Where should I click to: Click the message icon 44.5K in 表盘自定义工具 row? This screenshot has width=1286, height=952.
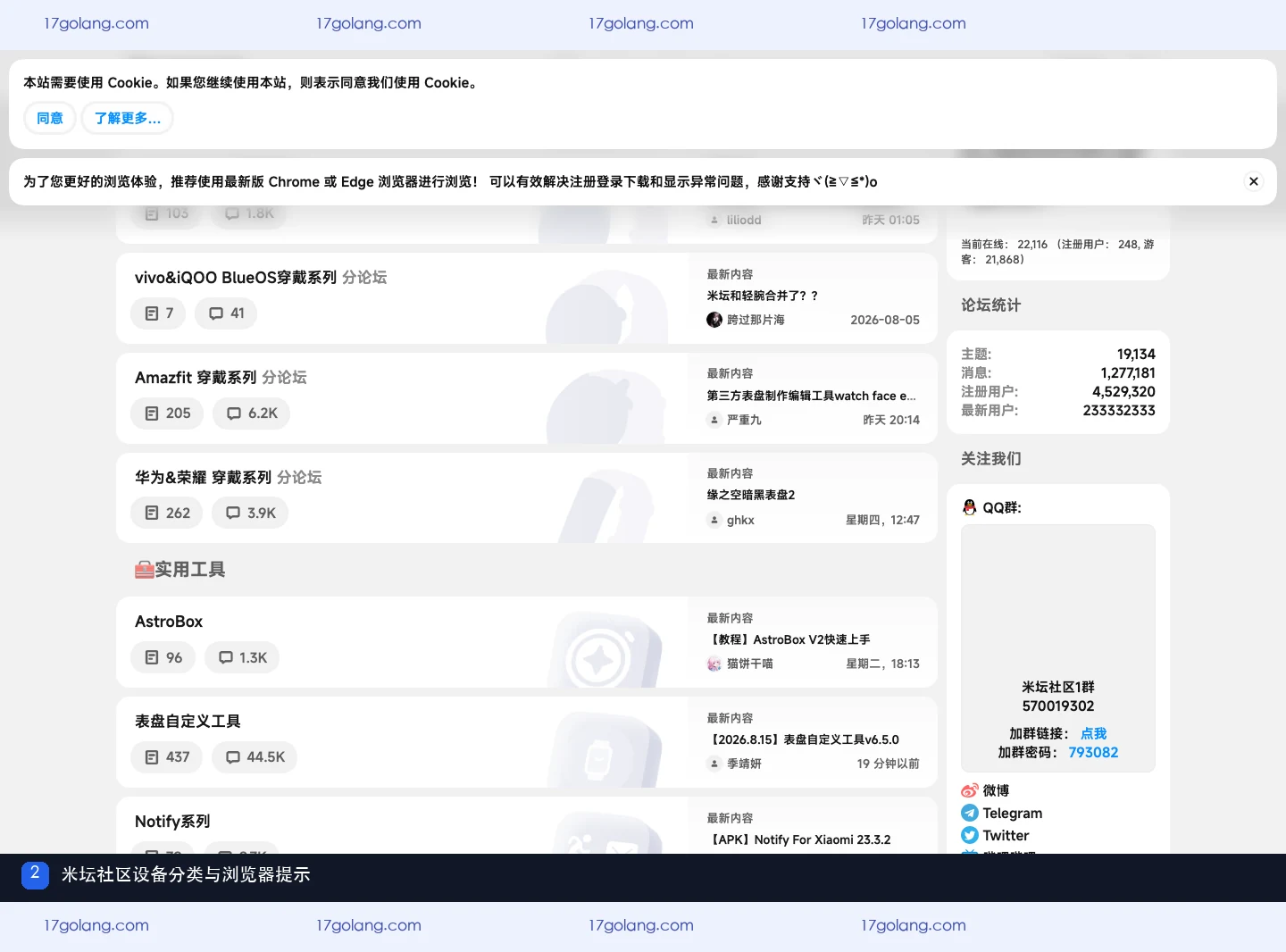233,757
